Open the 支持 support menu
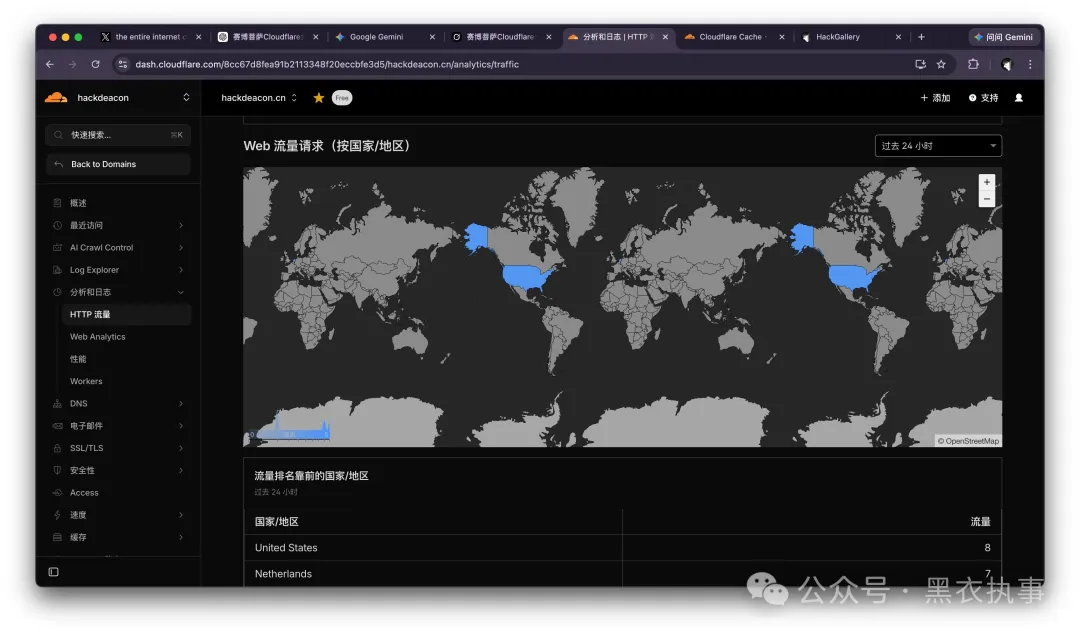The width and height of the screenshot is (1080, 634). [983, 98]
